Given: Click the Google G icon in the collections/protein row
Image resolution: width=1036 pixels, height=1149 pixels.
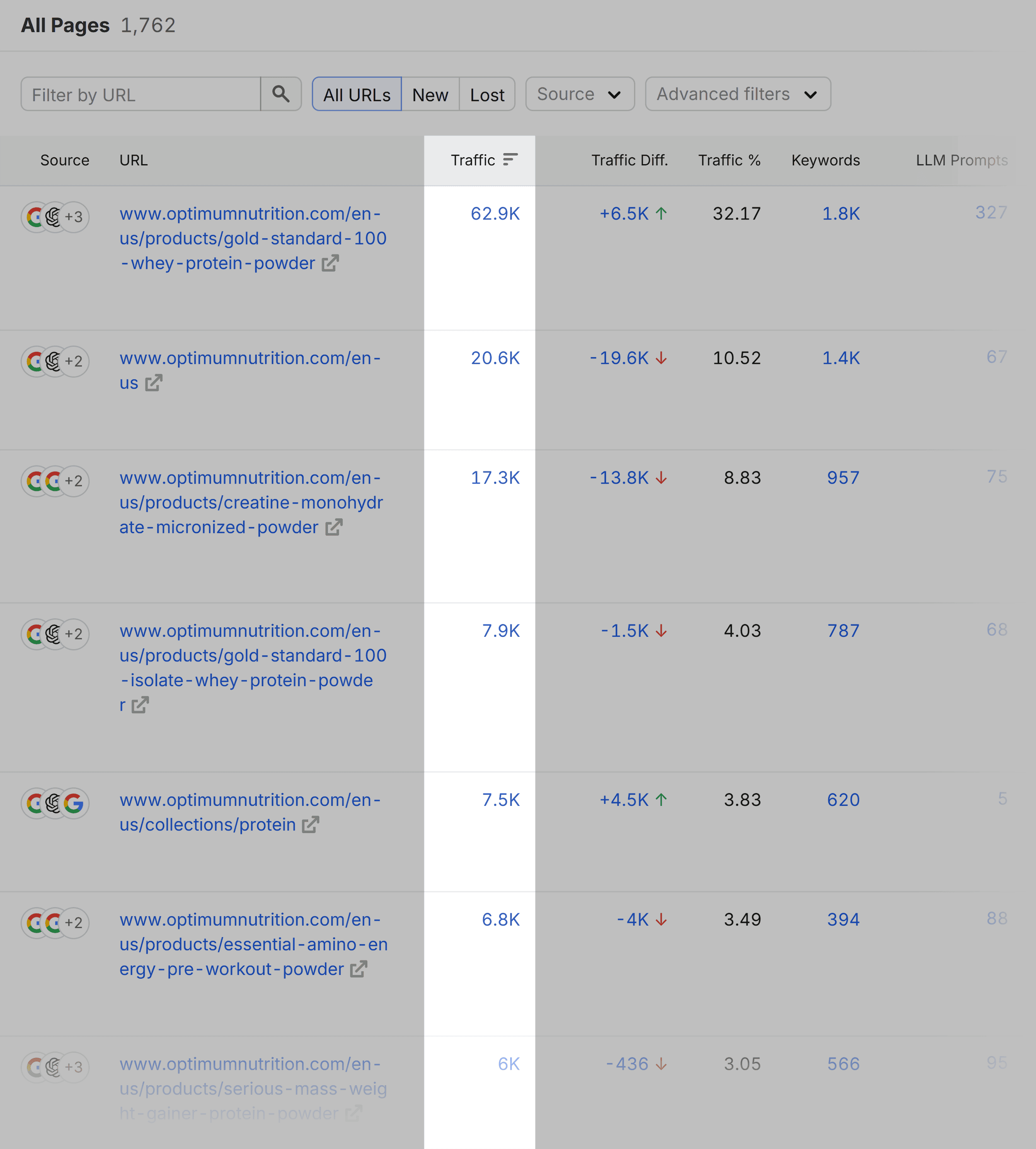Looking at the screenshot, I should click(x=74, y=803).
